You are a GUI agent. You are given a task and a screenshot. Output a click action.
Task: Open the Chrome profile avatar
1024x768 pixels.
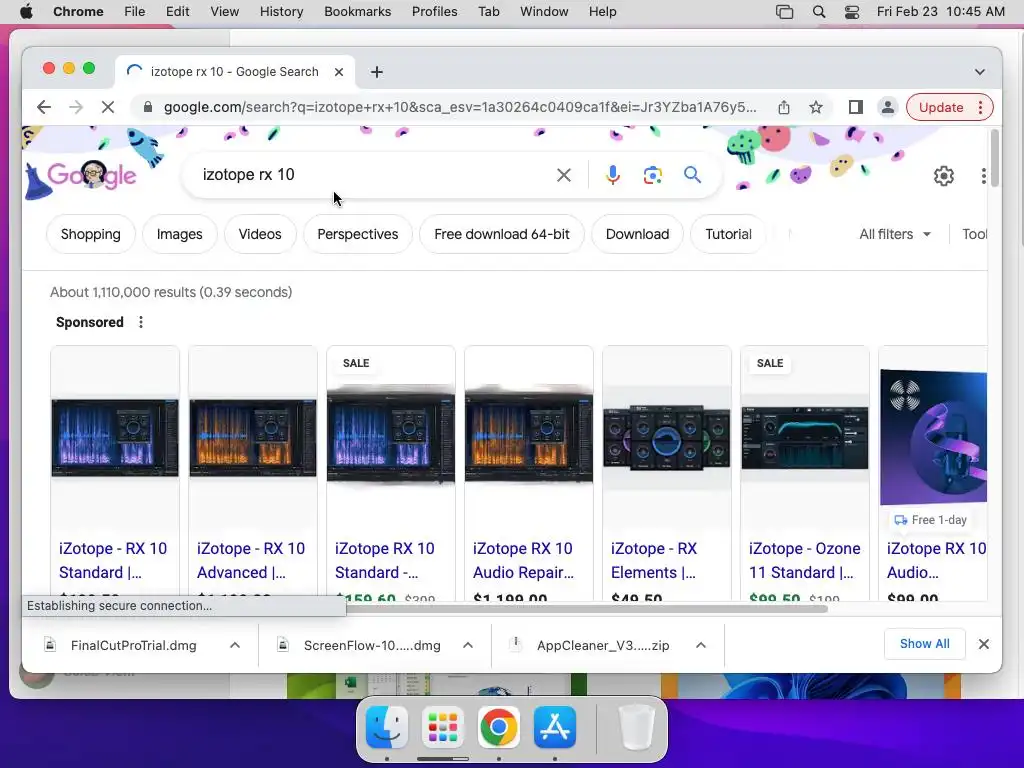coord(888,107)
